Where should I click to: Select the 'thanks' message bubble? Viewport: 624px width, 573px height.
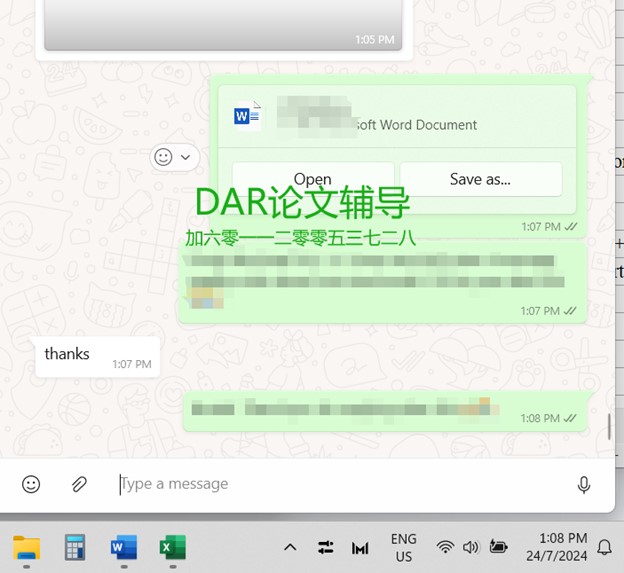[x=98, y=357]
